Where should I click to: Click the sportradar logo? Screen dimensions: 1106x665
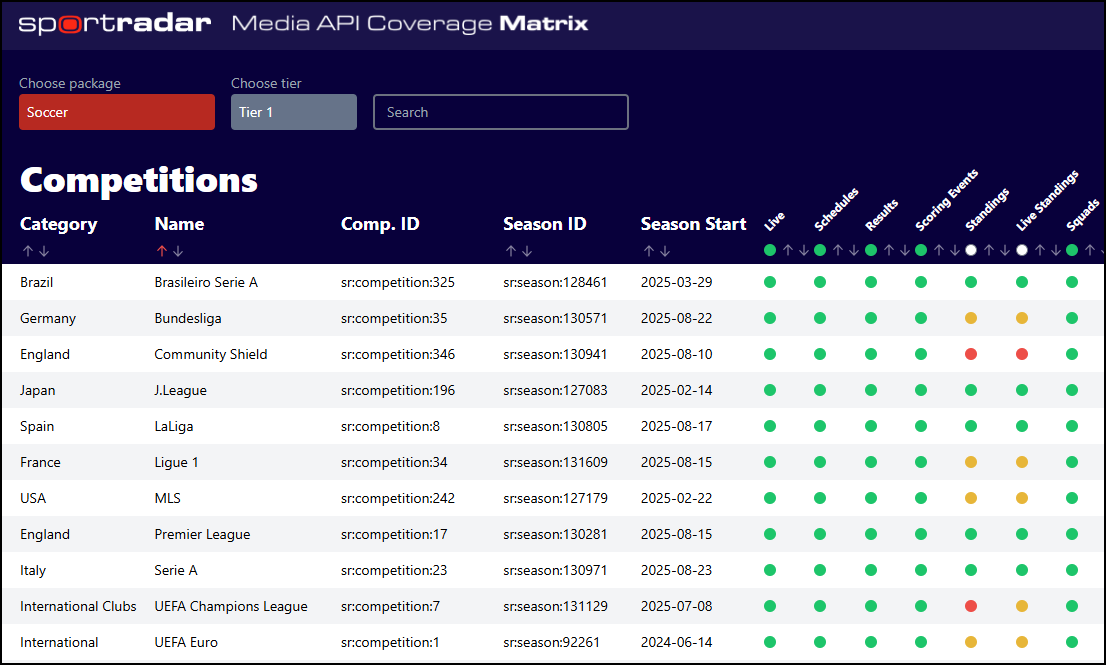[x=115, y=23]
